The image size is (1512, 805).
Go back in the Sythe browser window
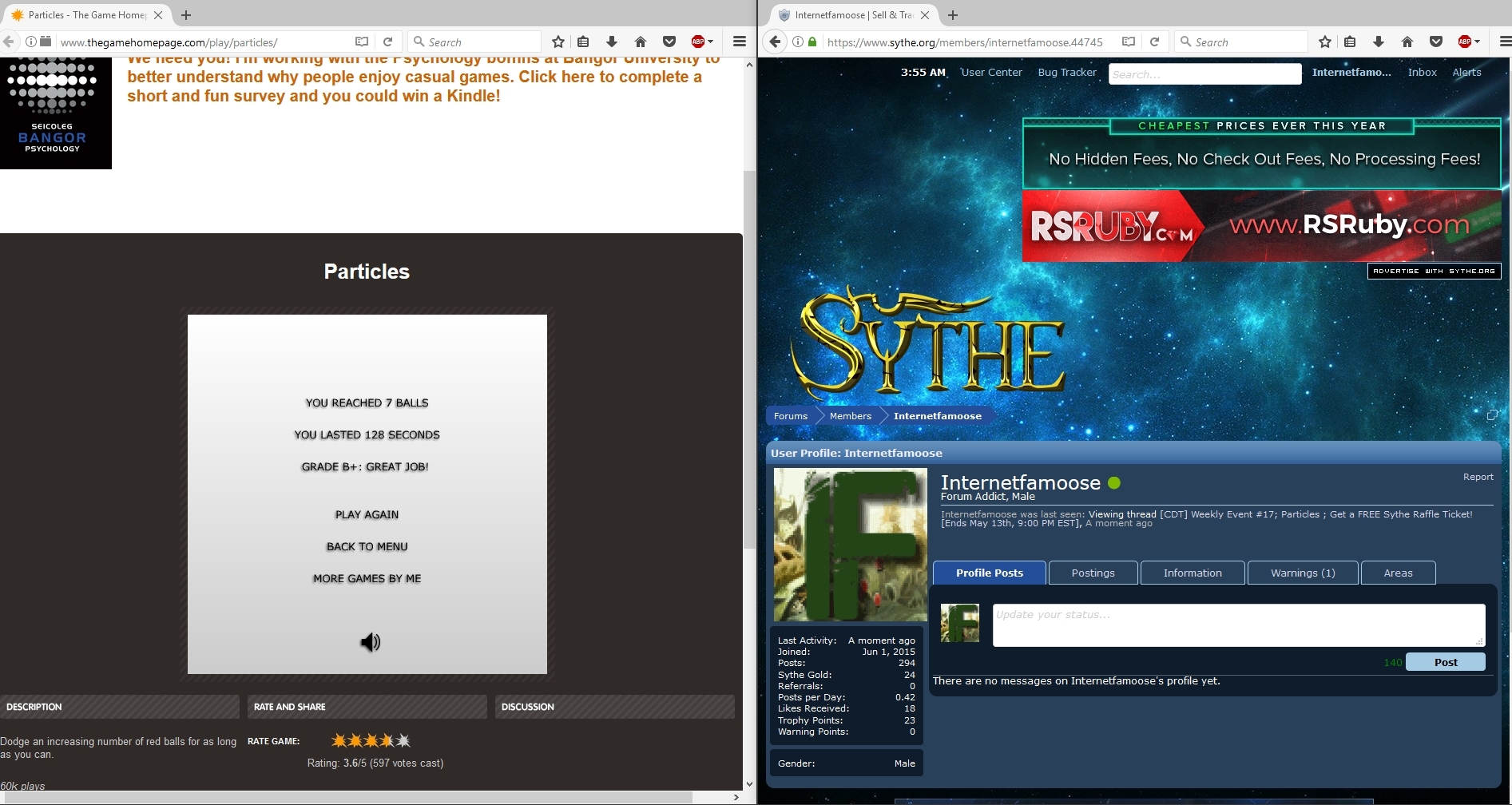pyautogui.click(x=775, y=42)
